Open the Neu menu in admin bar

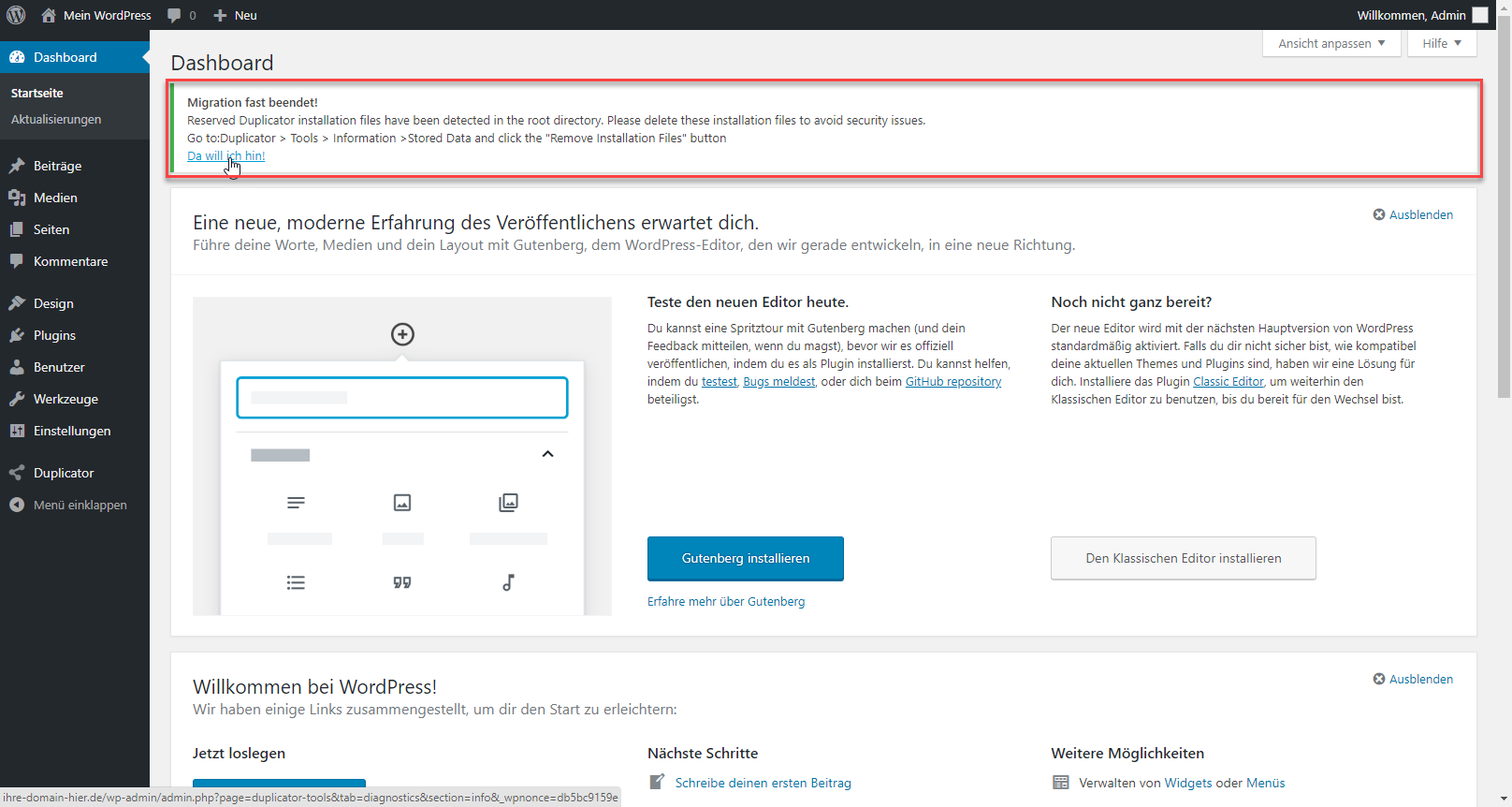[235, 15]
